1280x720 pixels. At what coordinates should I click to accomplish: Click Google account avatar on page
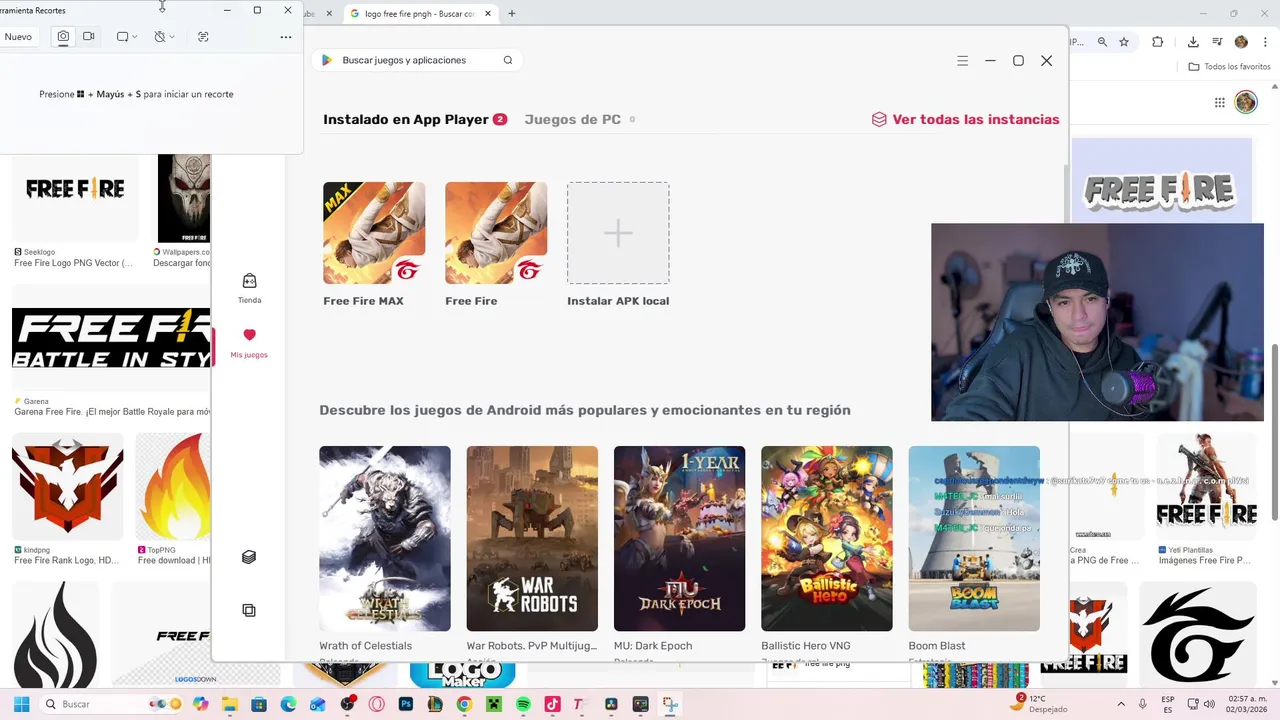1245,102
